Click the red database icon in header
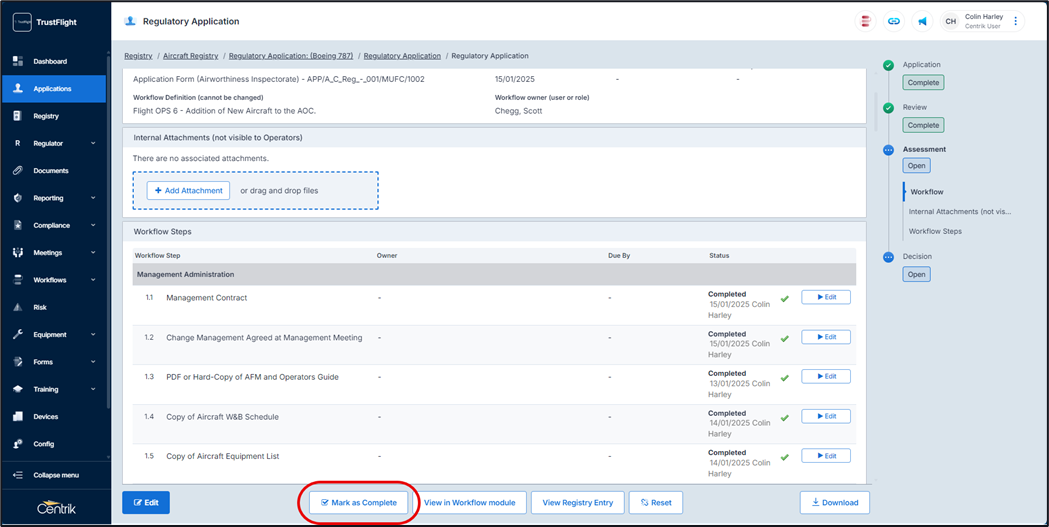Viewport: 1049px width, 527px height. 866,21
